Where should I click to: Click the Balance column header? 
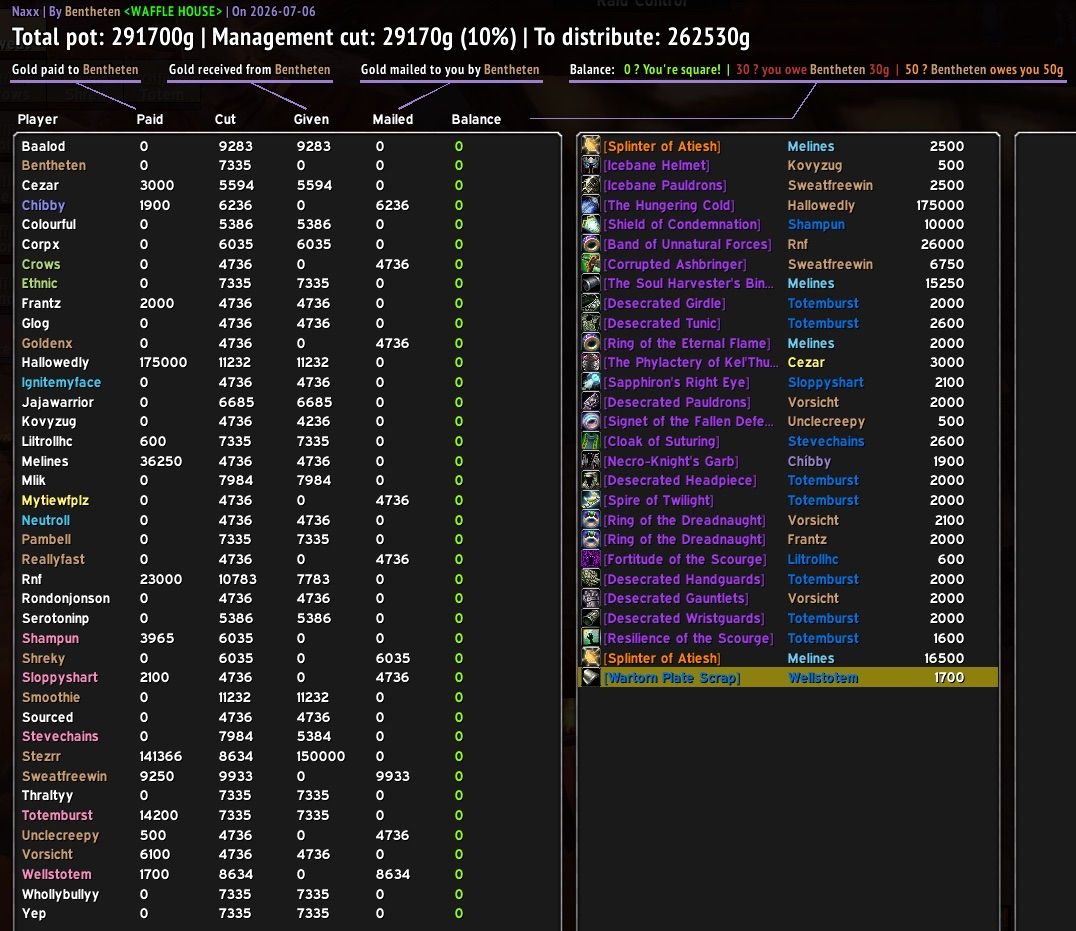tap(476, 119)
